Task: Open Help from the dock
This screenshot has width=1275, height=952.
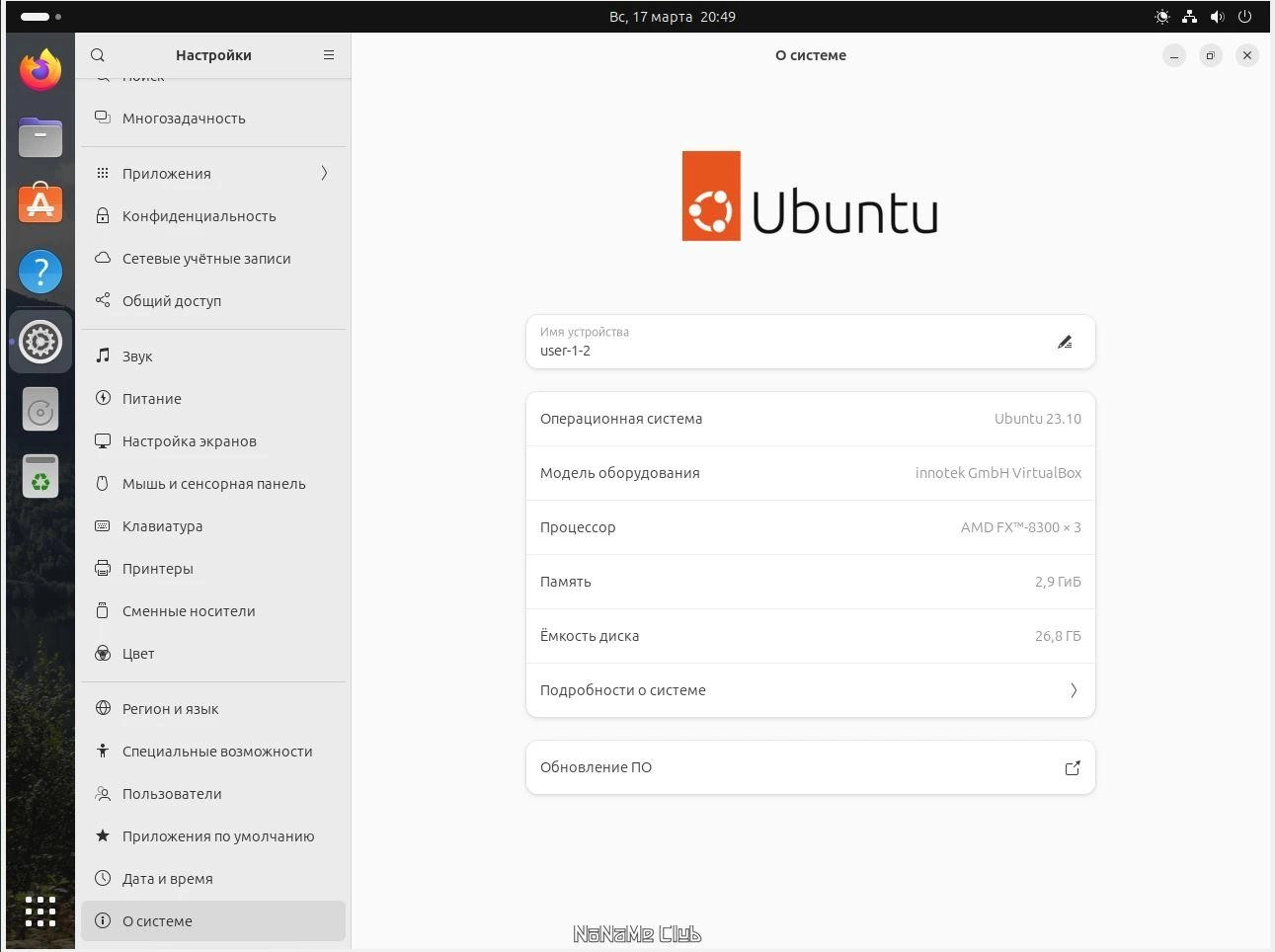Action: pos(40,272)
